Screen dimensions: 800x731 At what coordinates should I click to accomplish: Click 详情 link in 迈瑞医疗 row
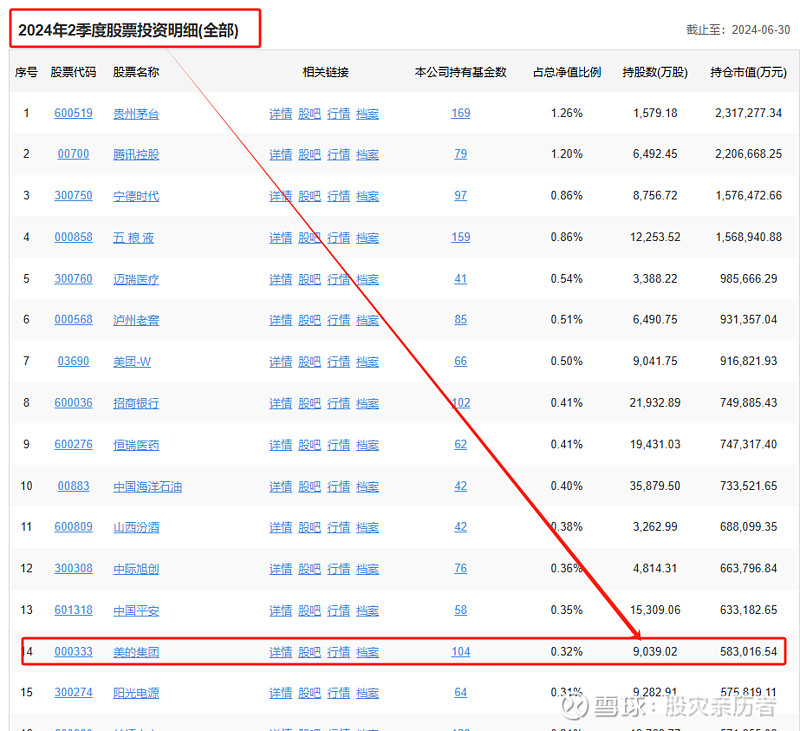point(281,280)
